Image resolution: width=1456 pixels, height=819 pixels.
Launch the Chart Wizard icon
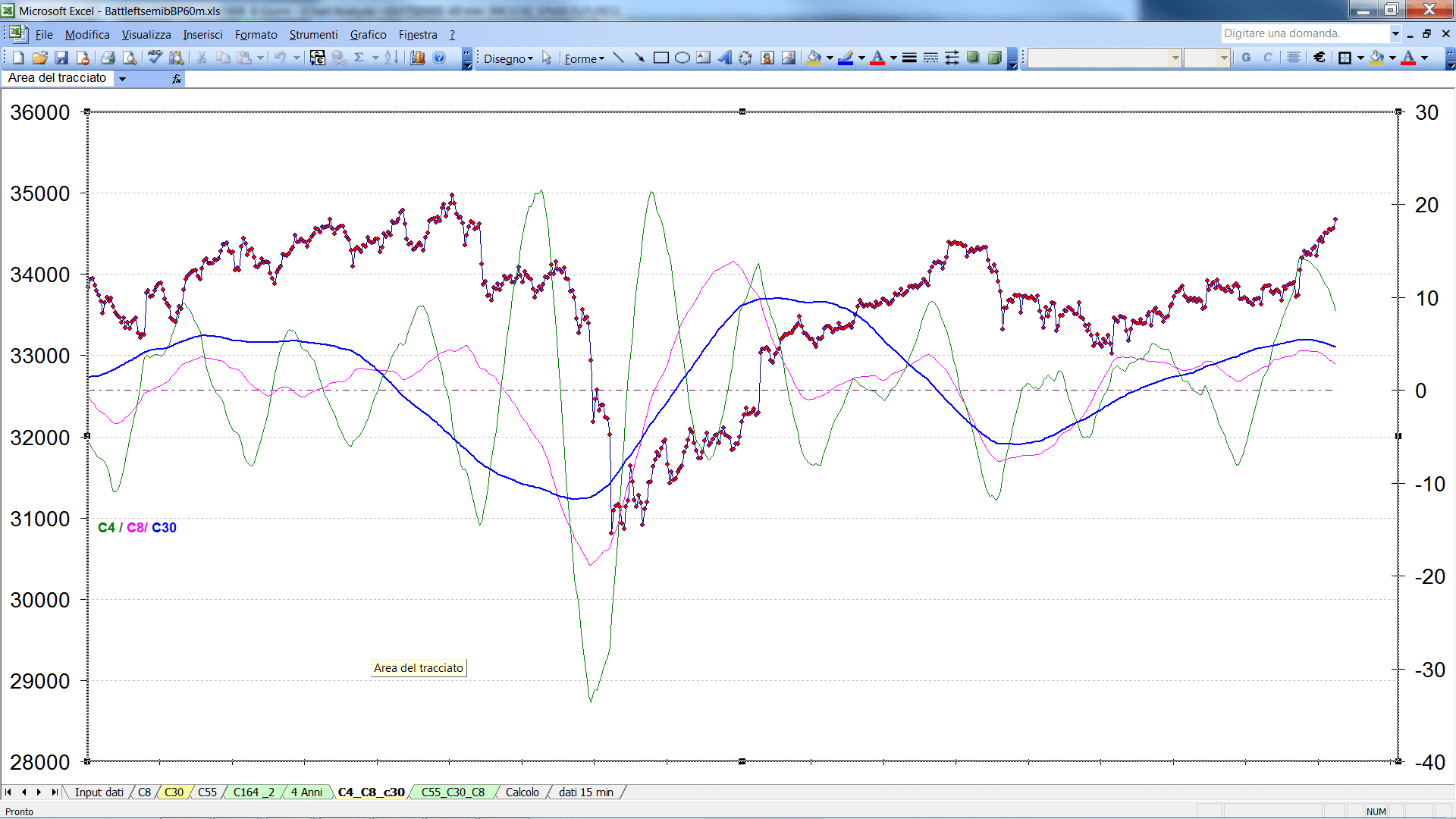[418, 58]
